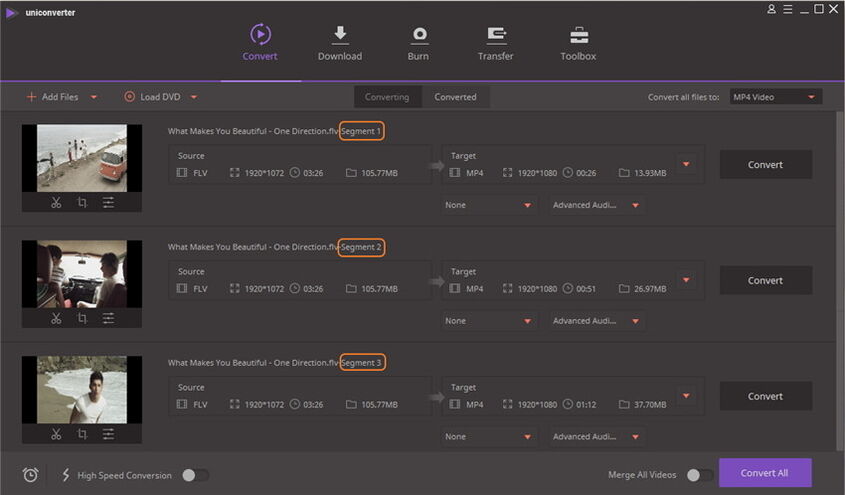This screenshot has height=495, width=845.
Task: Open Segment 1 Advanced Audio dropdown
Action: coord(596,205)
